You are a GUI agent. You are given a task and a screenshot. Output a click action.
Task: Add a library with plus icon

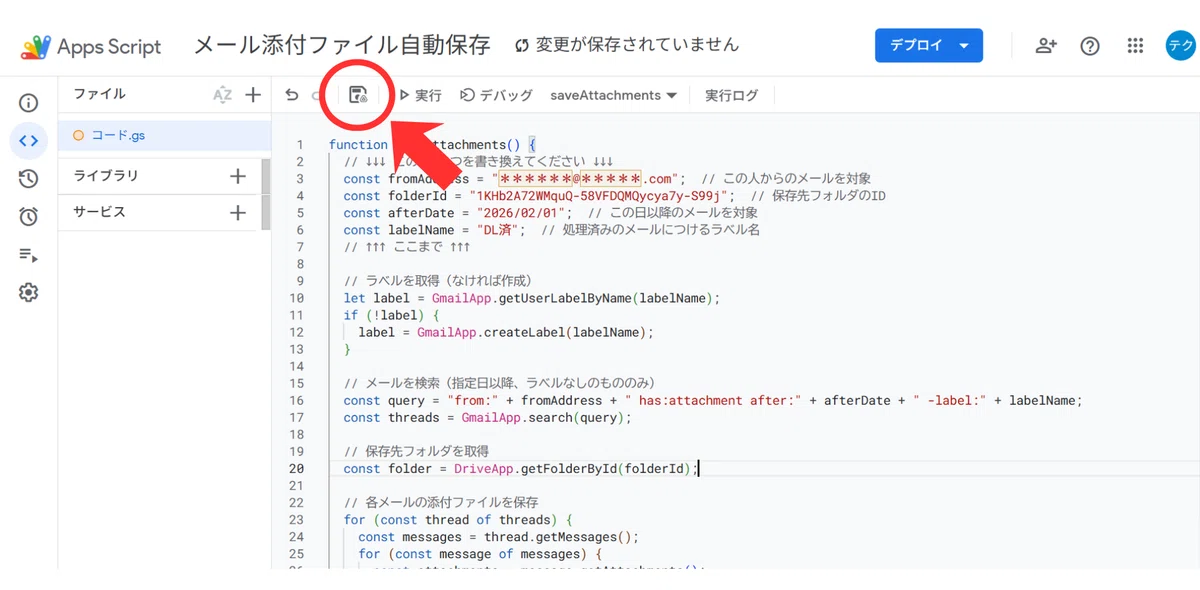coord(238,176)
